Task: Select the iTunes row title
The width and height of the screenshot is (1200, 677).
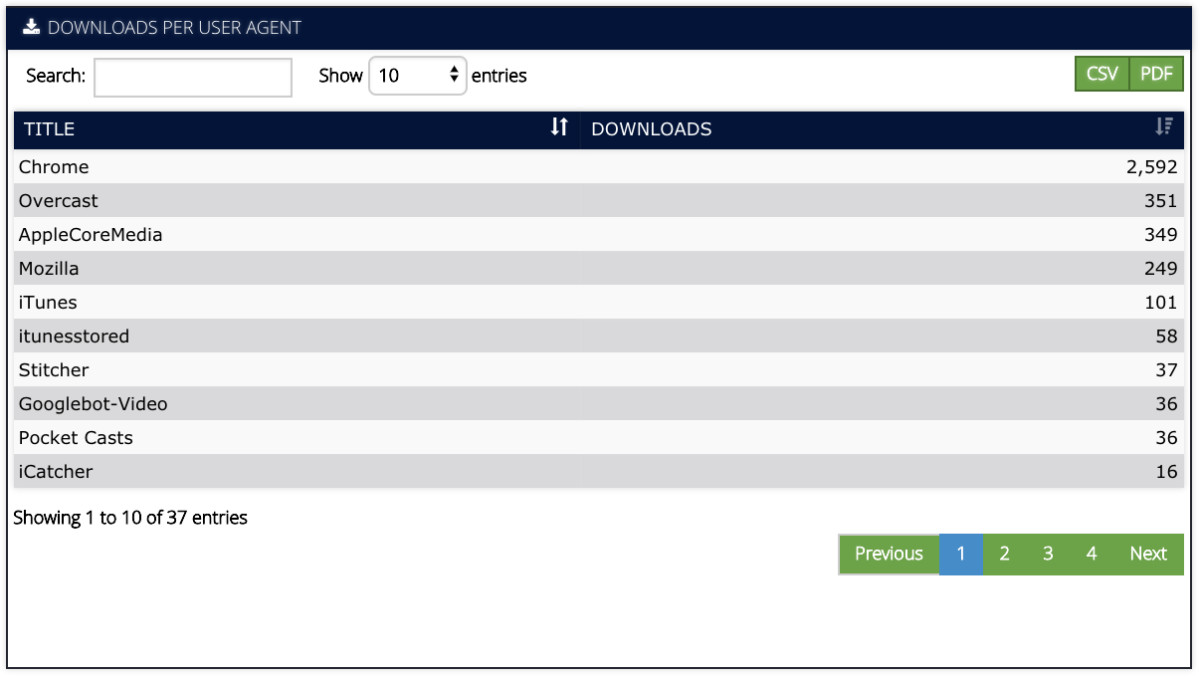Action: 48,303
